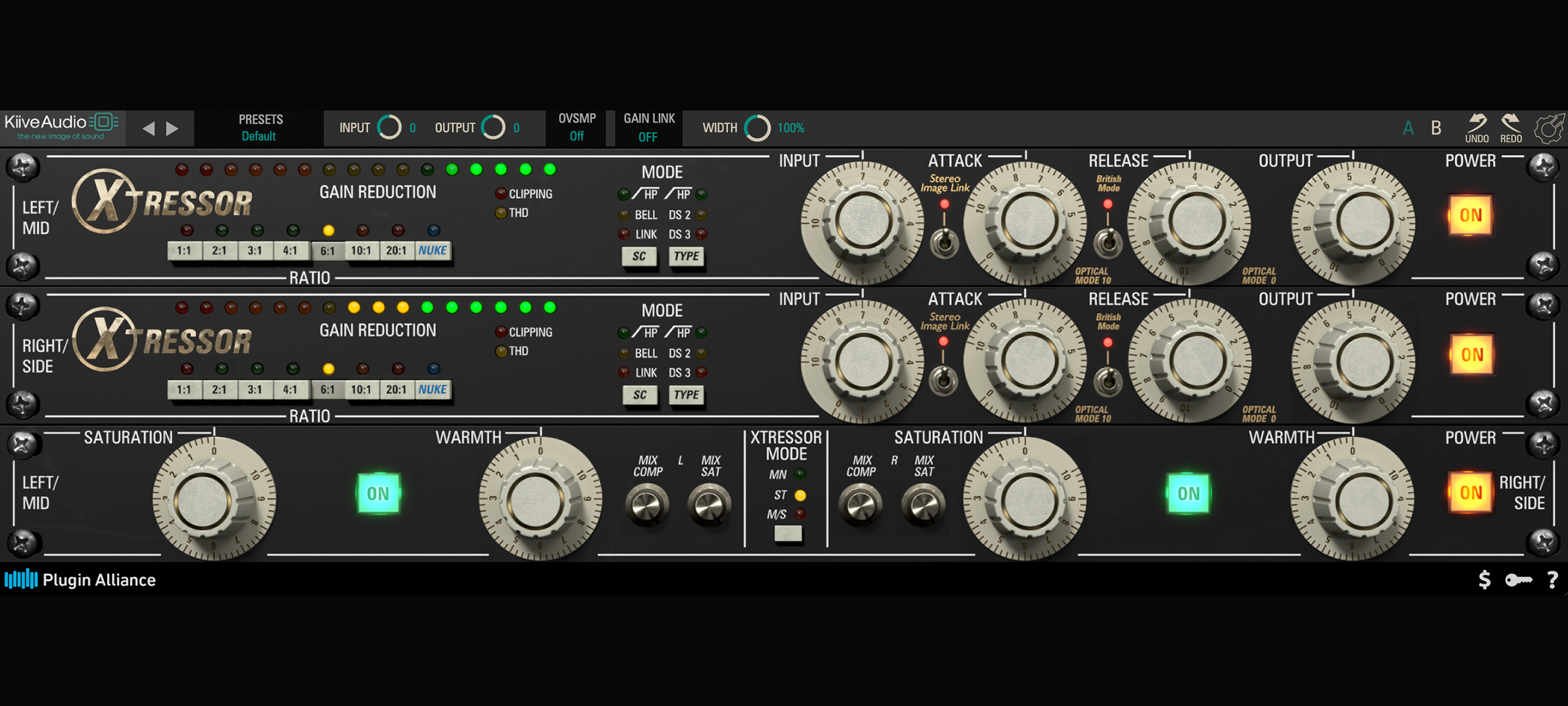Click the Kiive Audio logo
The image size is (1568, 706).
pos(61,127)
